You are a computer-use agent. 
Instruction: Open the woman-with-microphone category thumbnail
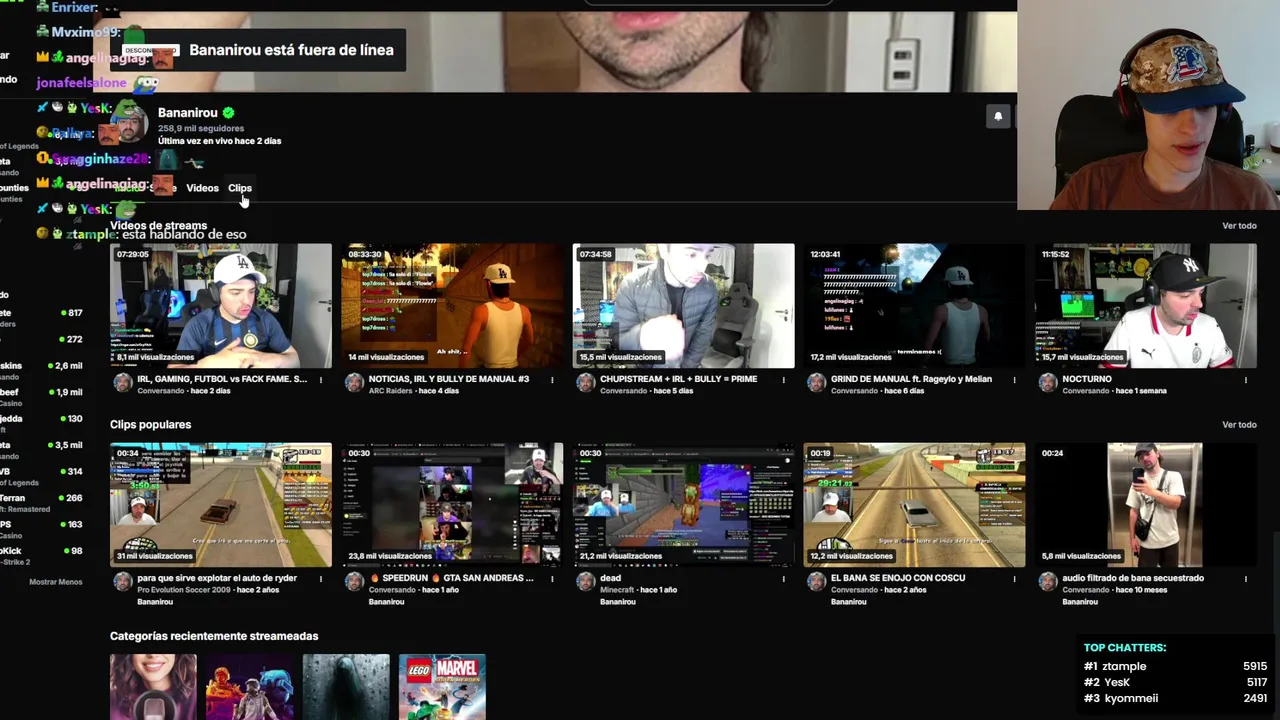153,687
